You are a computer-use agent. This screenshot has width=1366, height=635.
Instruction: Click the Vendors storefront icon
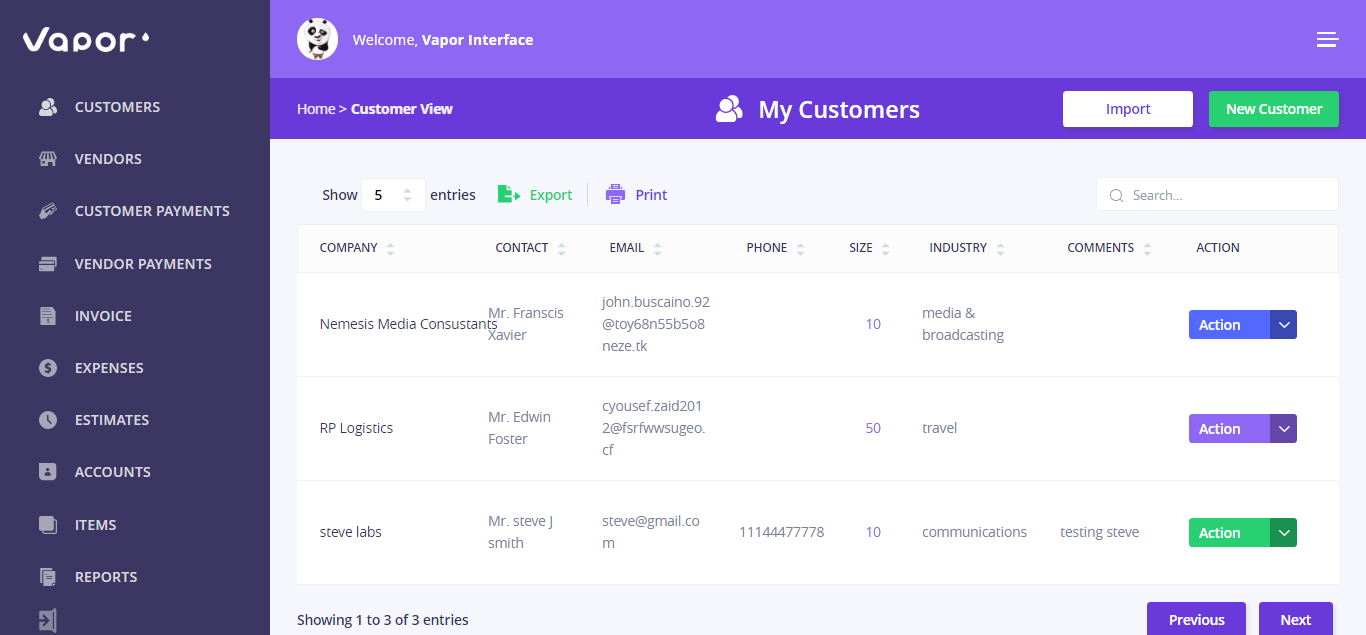tap(48, 159)
